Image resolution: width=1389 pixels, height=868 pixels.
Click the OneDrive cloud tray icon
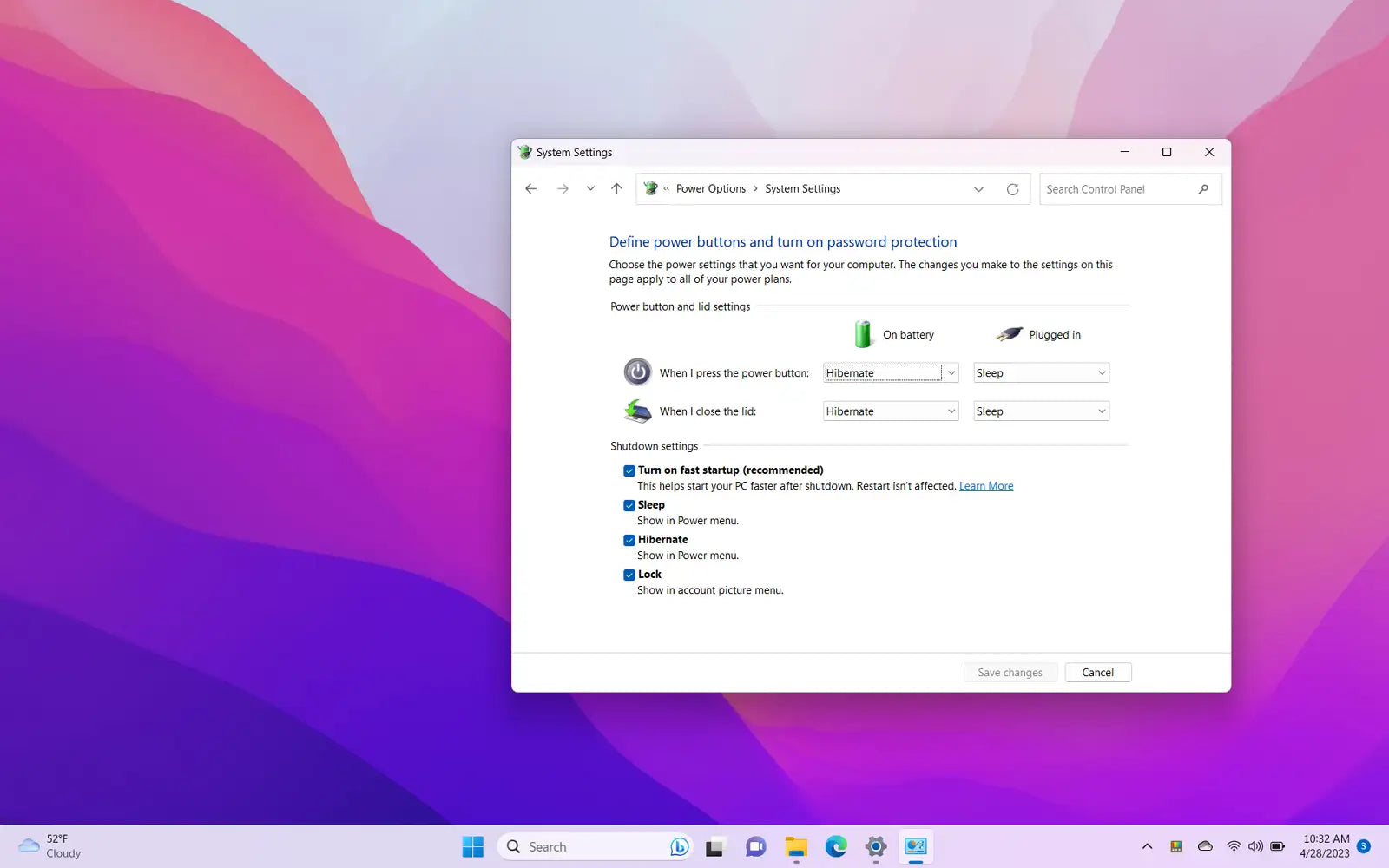click(1205, 846)
